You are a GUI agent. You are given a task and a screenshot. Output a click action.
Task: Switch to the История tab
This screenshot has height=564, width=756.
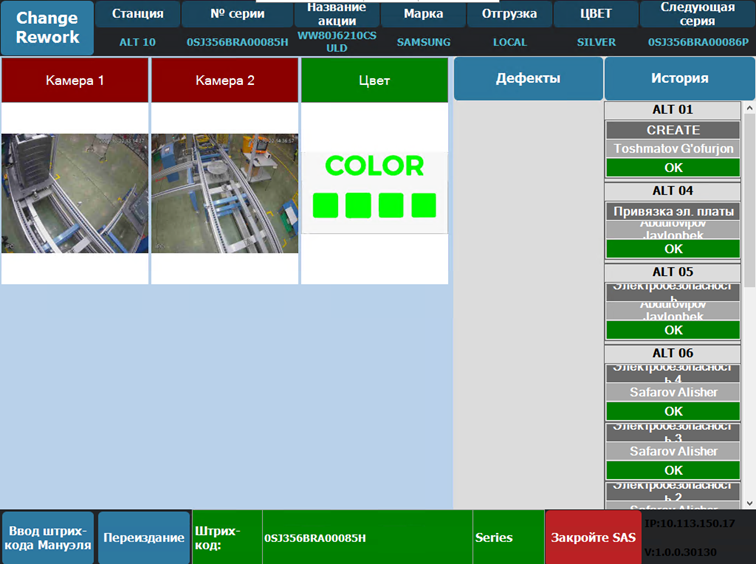[679, 79]
